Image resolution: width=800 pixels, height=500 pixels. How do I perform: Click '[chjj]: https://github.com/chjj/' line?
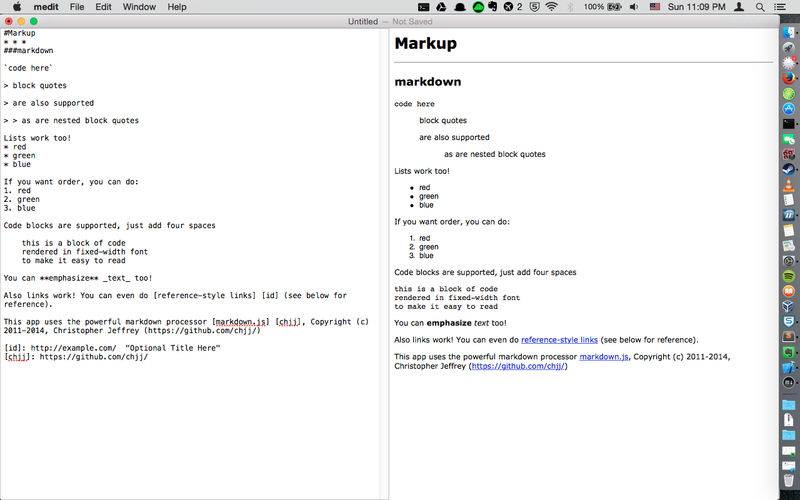pos(76,357)
